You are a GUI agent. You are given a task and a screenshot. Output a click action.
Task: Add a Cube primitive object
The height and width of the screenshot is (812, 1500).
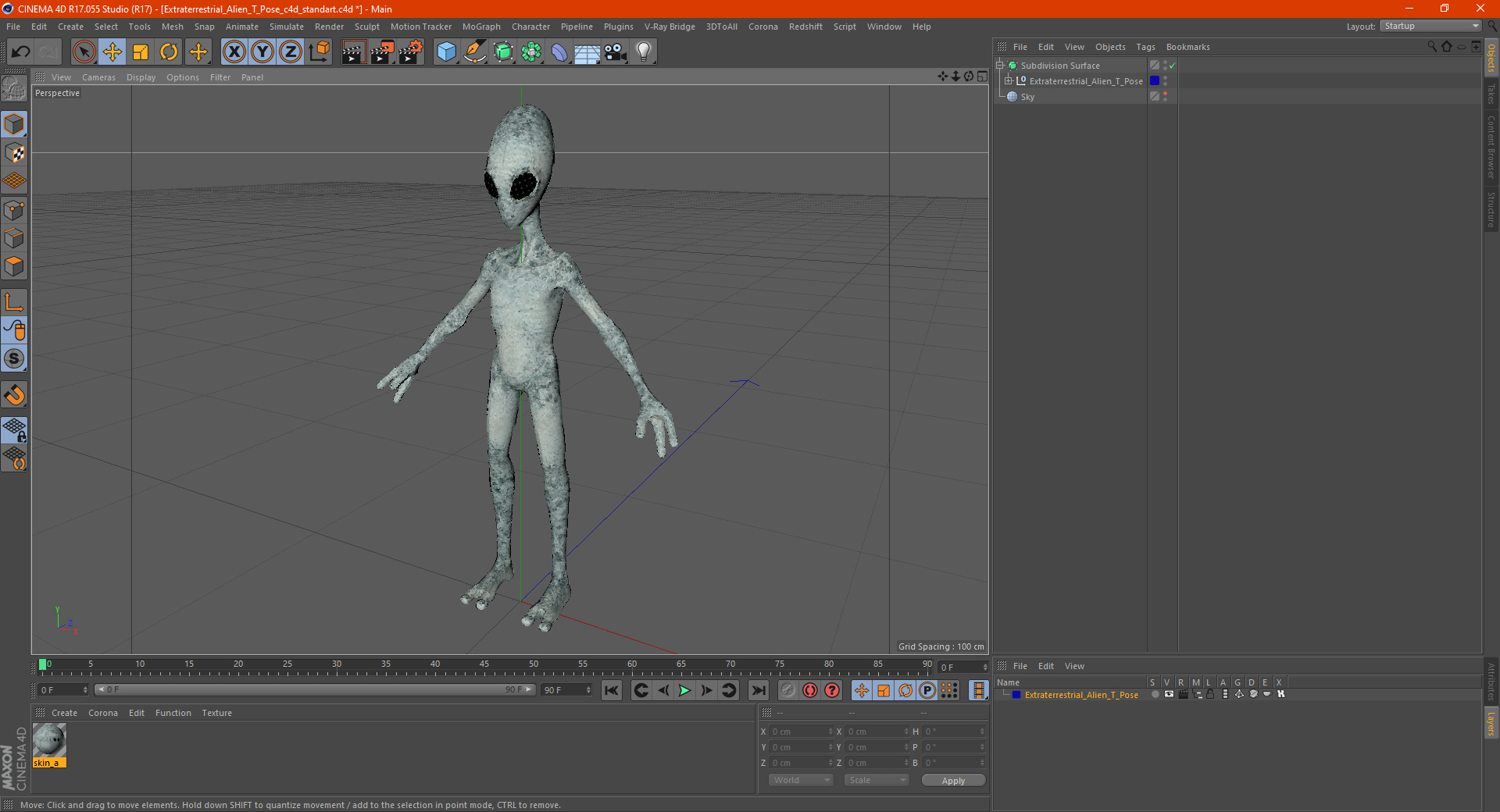(x=446, y=52)
